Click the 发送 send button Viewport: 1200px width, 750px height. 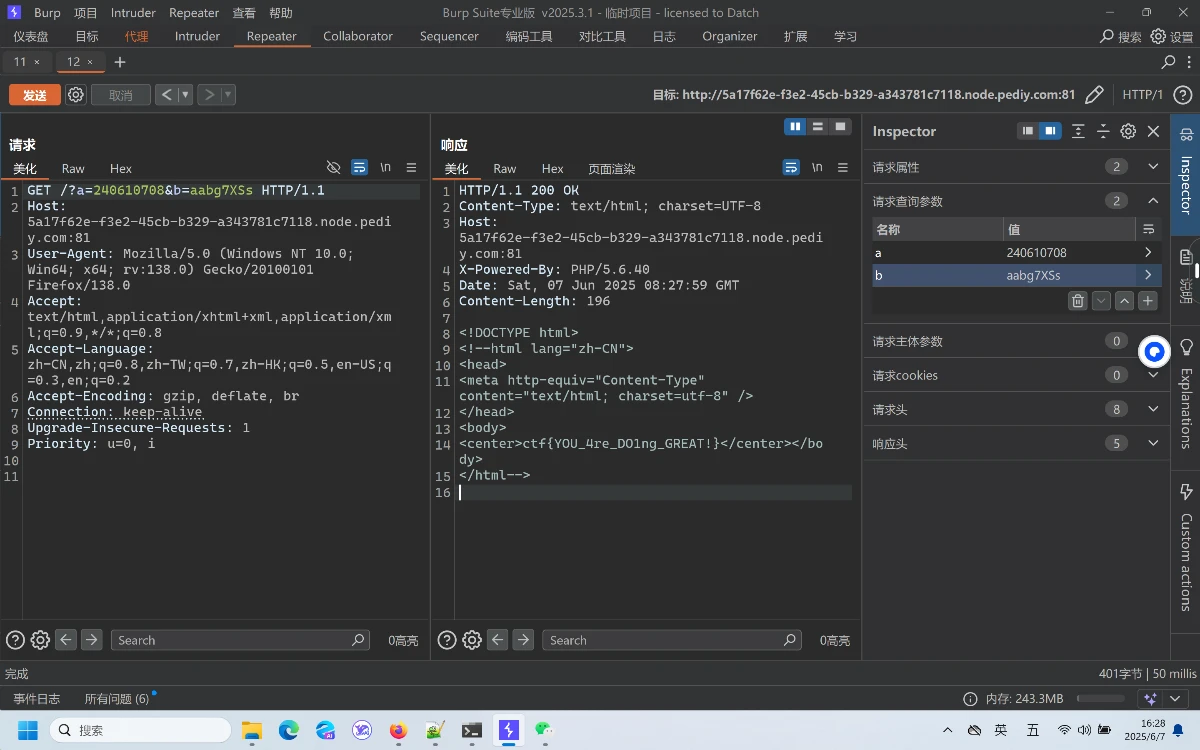pos(35,95)
